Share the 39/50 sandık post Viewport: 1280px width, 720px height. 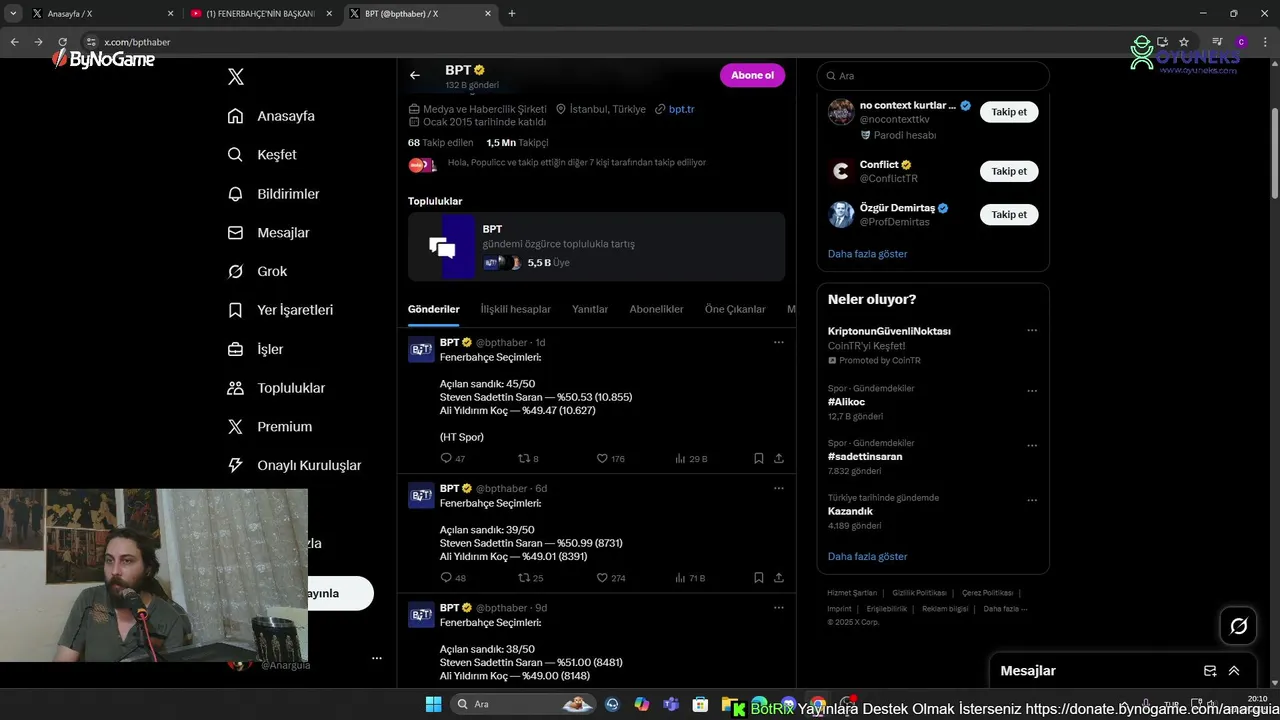tap(778, 578)
